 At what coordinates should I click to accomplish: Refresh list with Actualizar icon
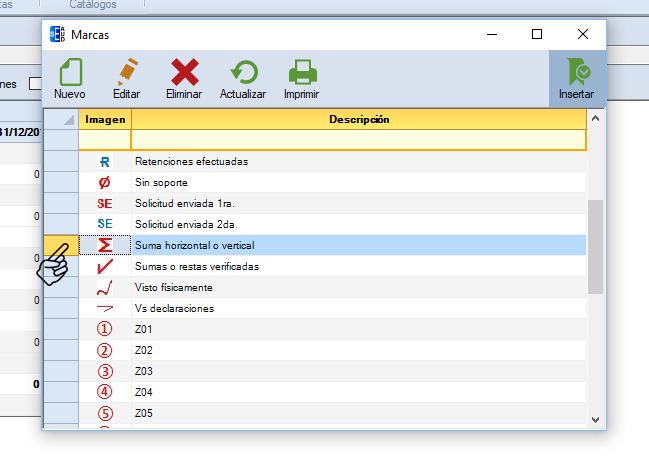242,72
